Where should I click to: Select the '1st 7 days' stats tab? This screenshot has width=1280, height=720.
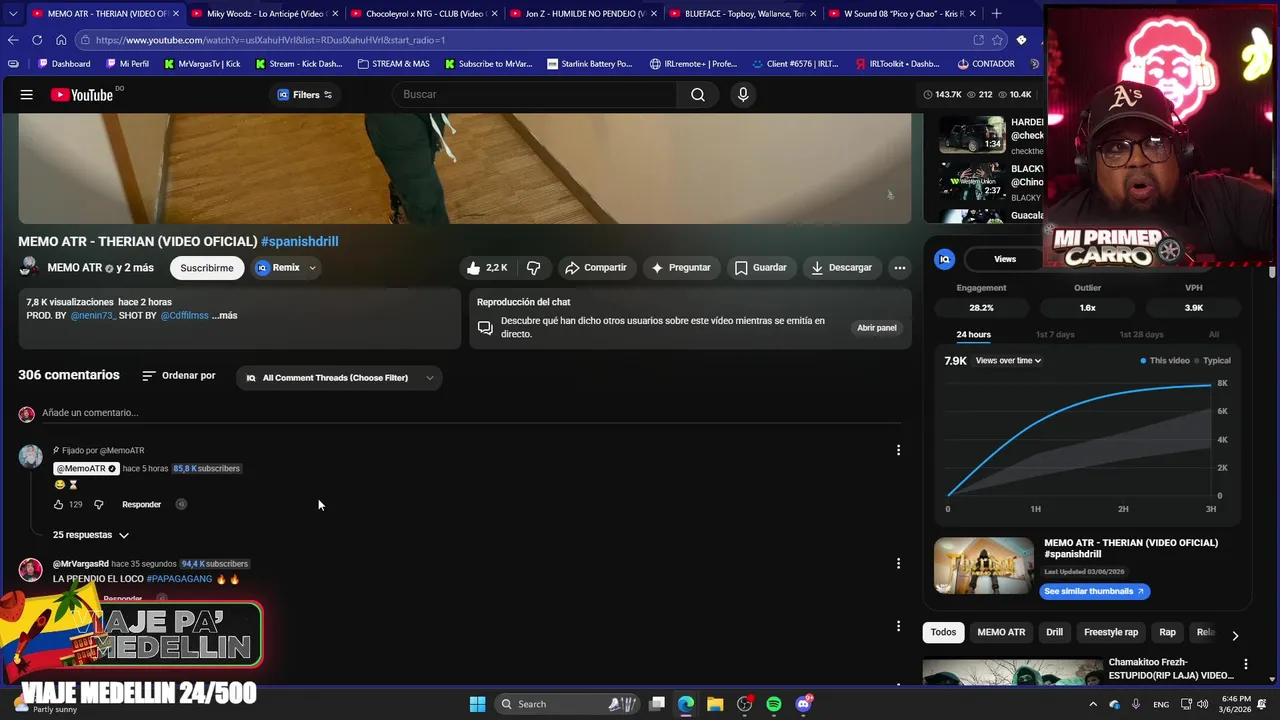pyautogui.click(x=1055, y=335)
